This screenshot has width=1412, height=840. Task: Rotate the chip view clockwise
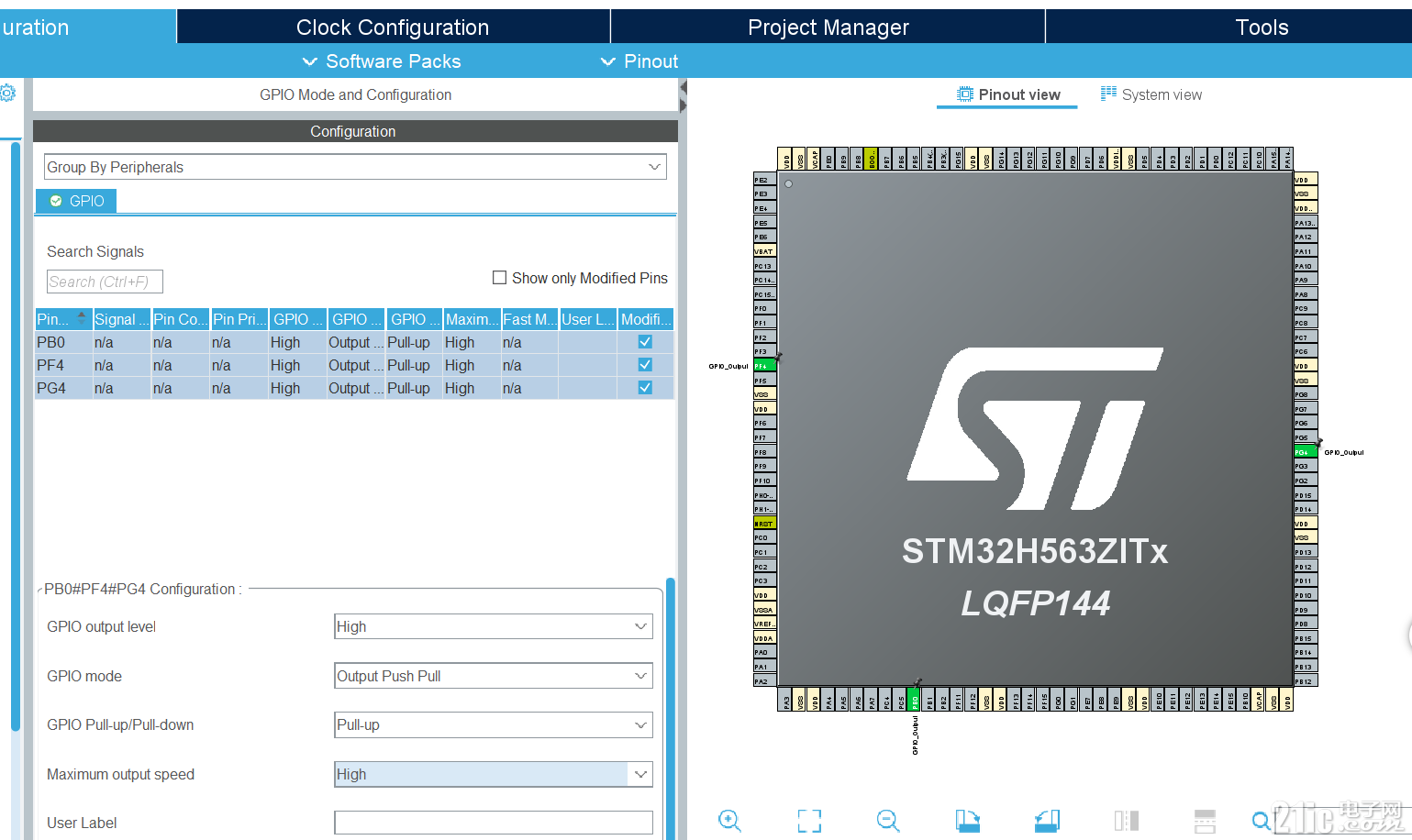[x=967, y=821]
